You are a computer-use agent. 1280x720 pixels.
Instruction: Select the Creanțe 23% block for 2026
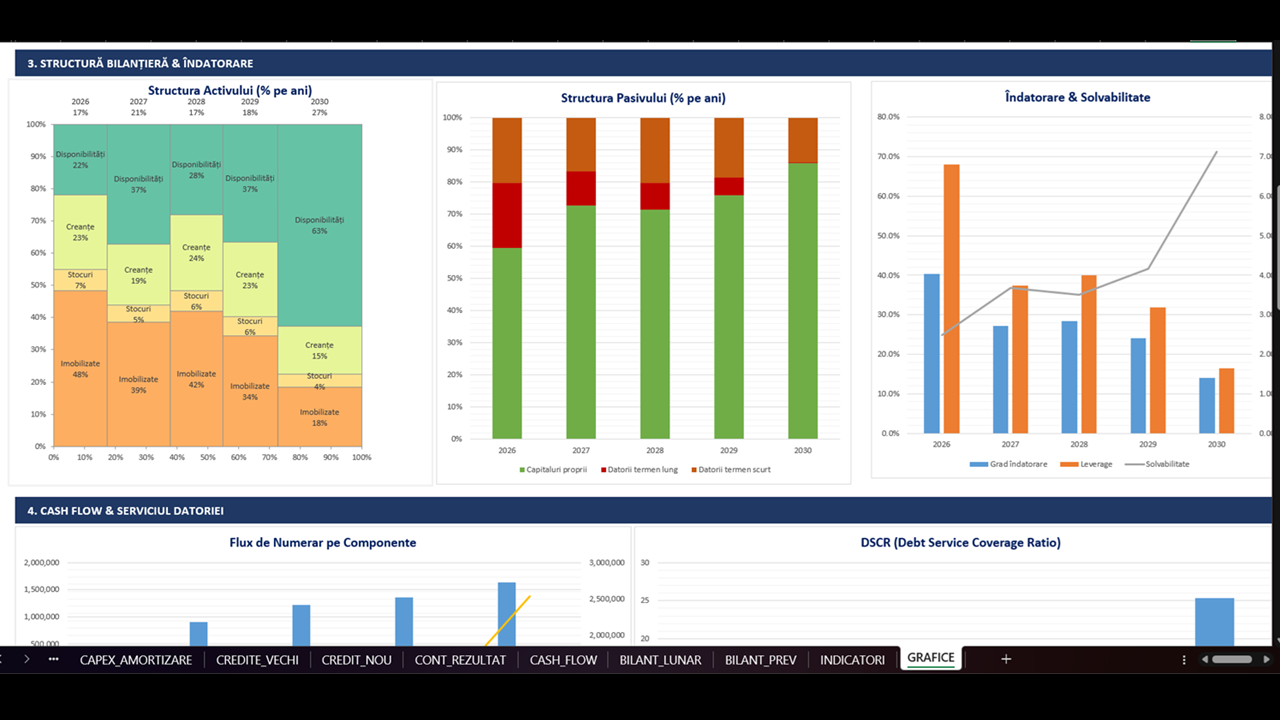(80, 232)
